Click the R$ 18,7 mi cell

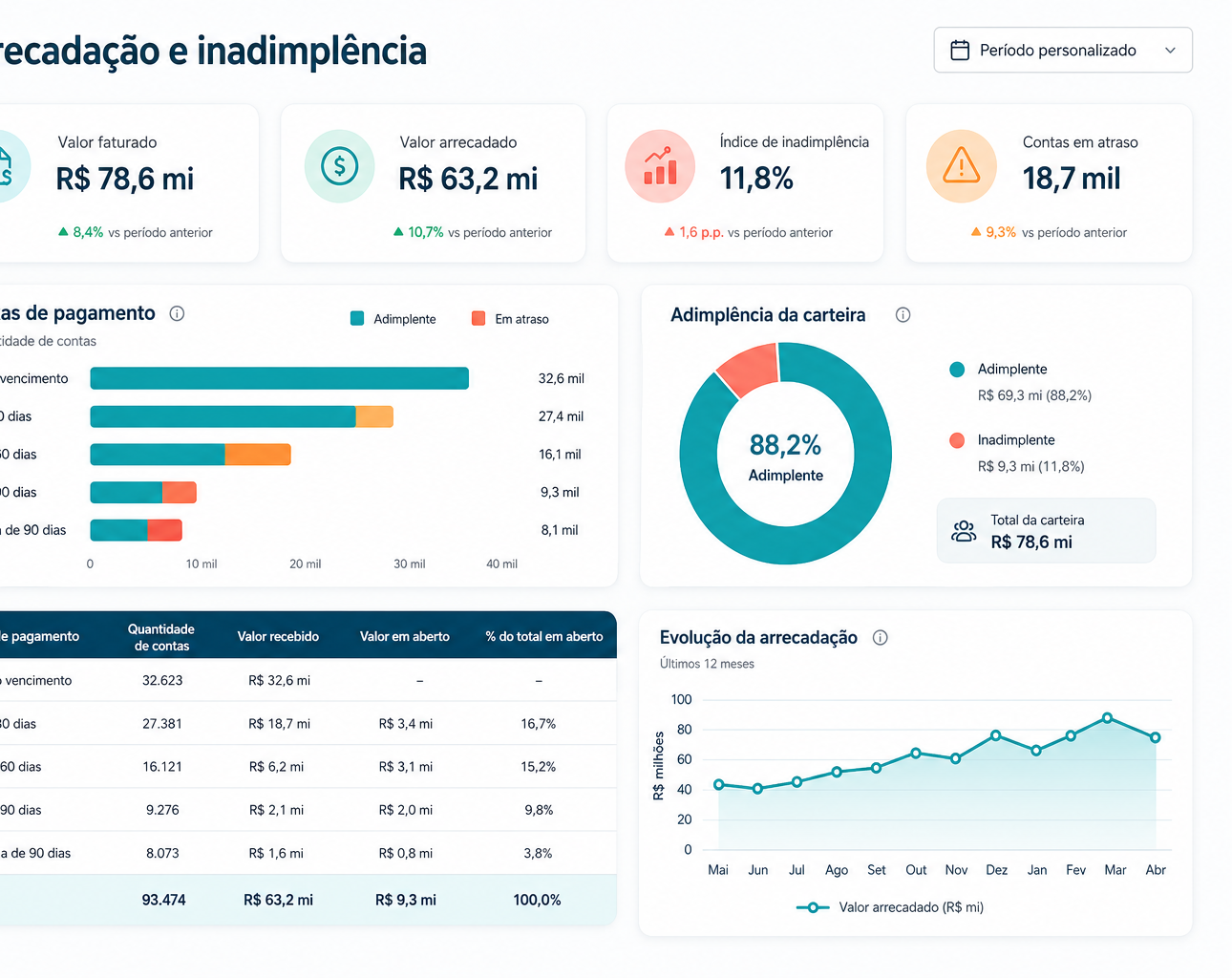pyautogui.click(x=279, y=724)
